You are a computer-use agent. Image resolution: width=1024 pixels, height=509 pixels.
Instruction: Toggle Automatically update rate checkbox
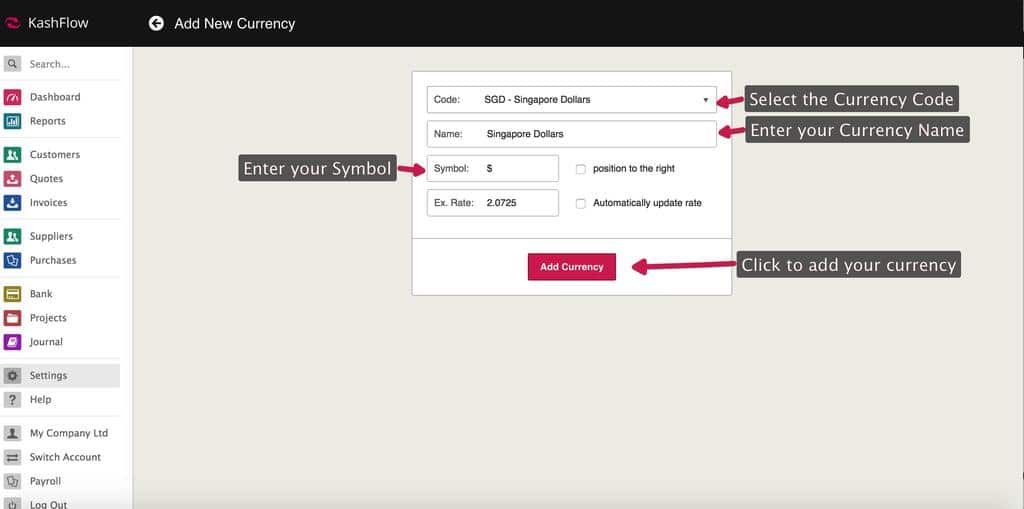click(x=581, y=203)
